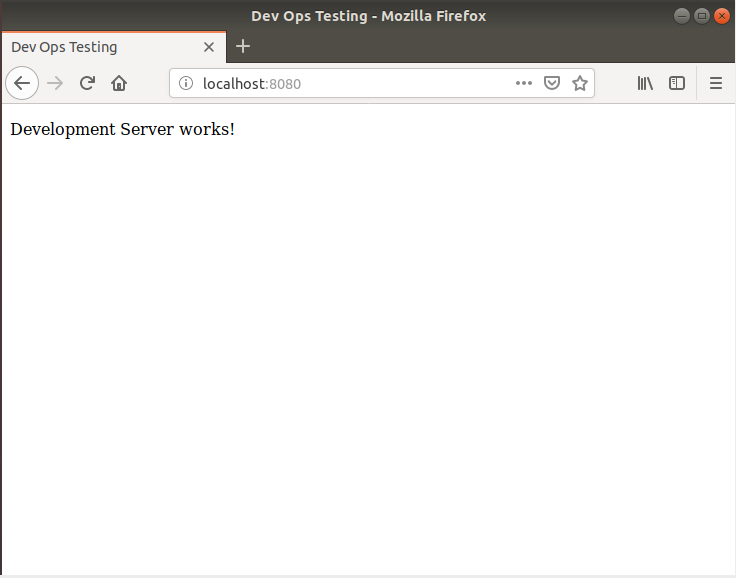736x578 pixels.
Task: Focus the localhost:8080 address bar
Action: click(x=350, y=84)
